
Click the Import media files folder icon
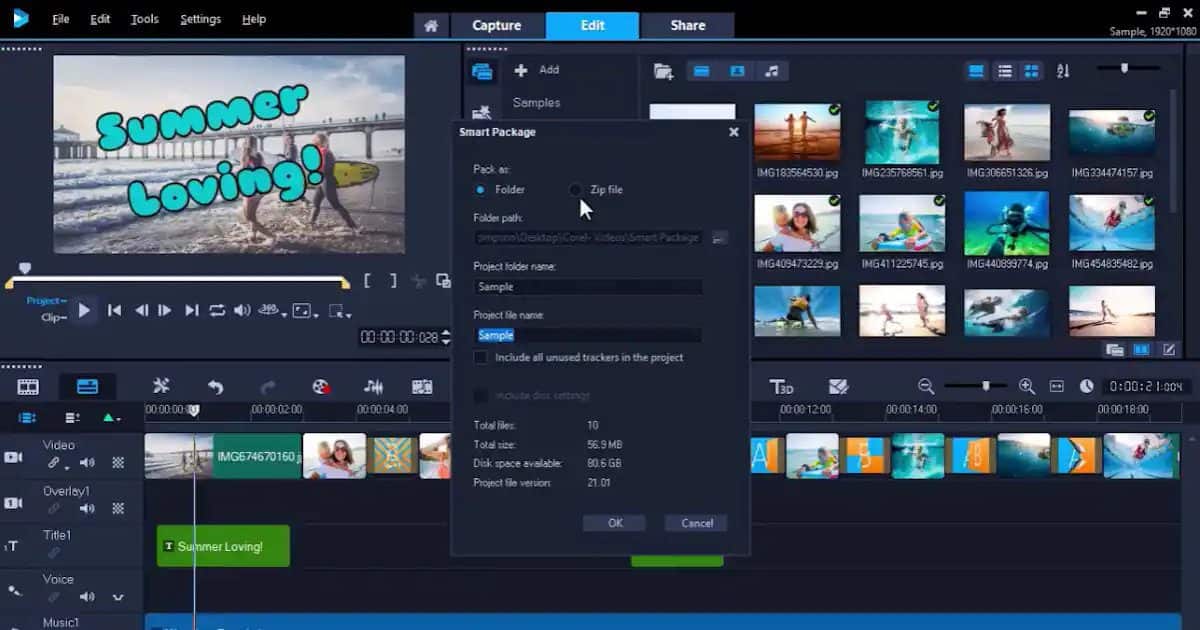[x=662, y=71]
